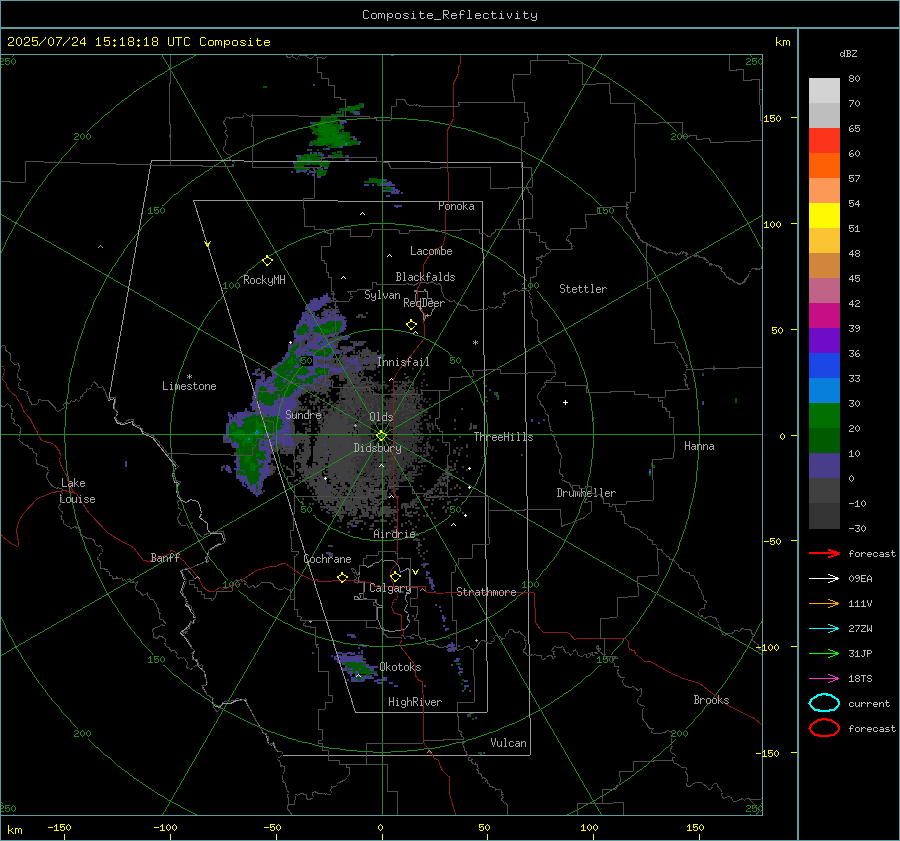
Task: Click the Calgary city label
Action: 390,588
